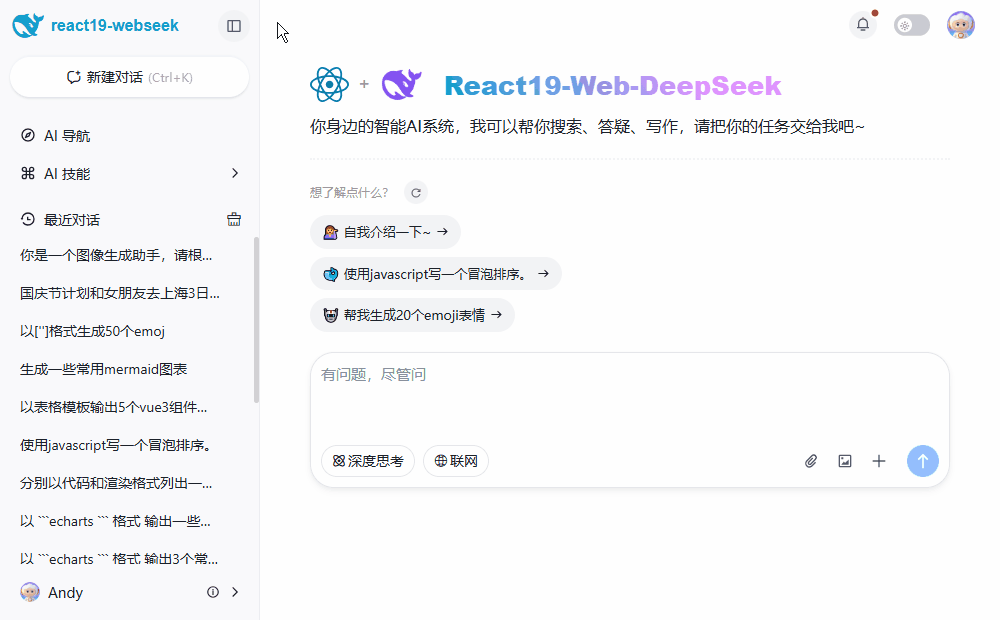The image size is (1000, 620).
Task: Choose the 自我介绍一下~ suggestion
Action: [x=385, y=232]
